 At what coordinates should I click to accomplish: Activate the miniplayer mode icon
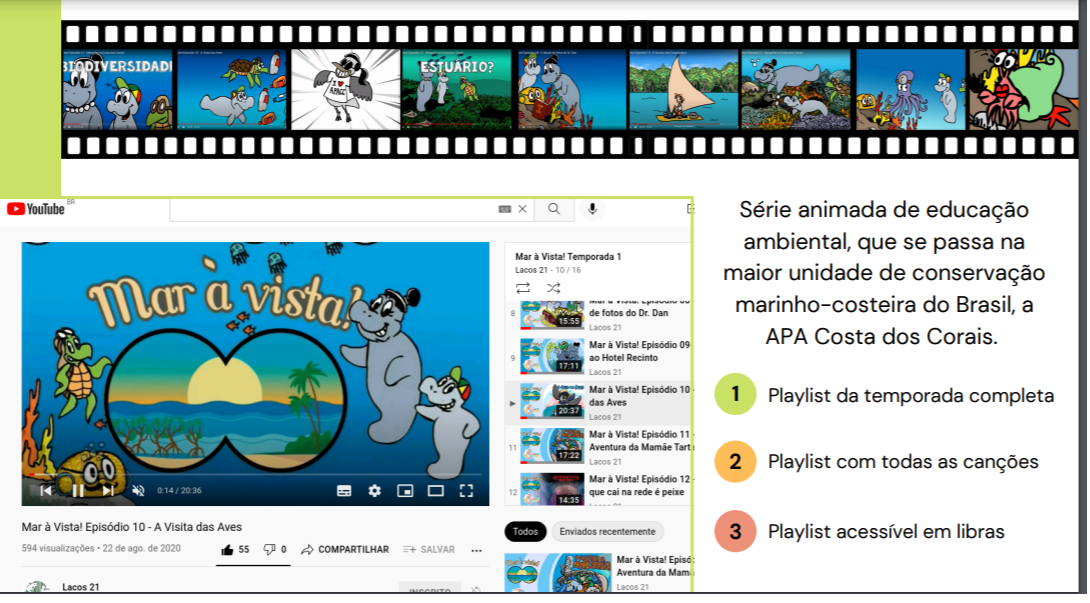coord(405,491)
